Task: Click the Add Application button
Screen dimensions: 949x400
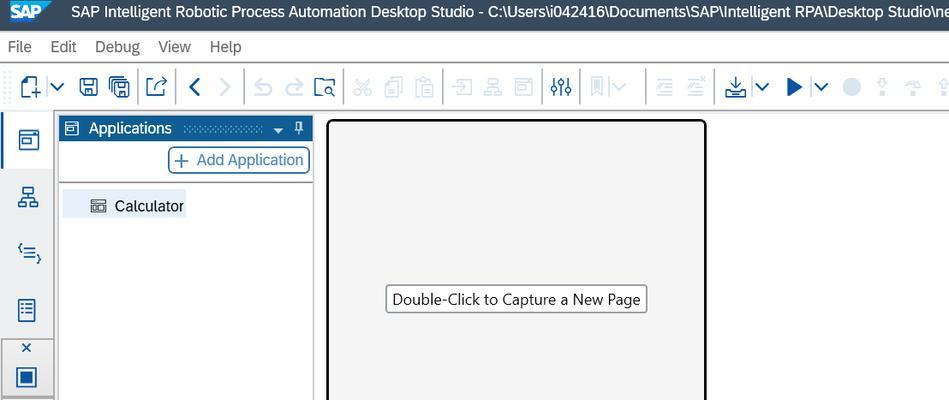Action: pos(239,160)
